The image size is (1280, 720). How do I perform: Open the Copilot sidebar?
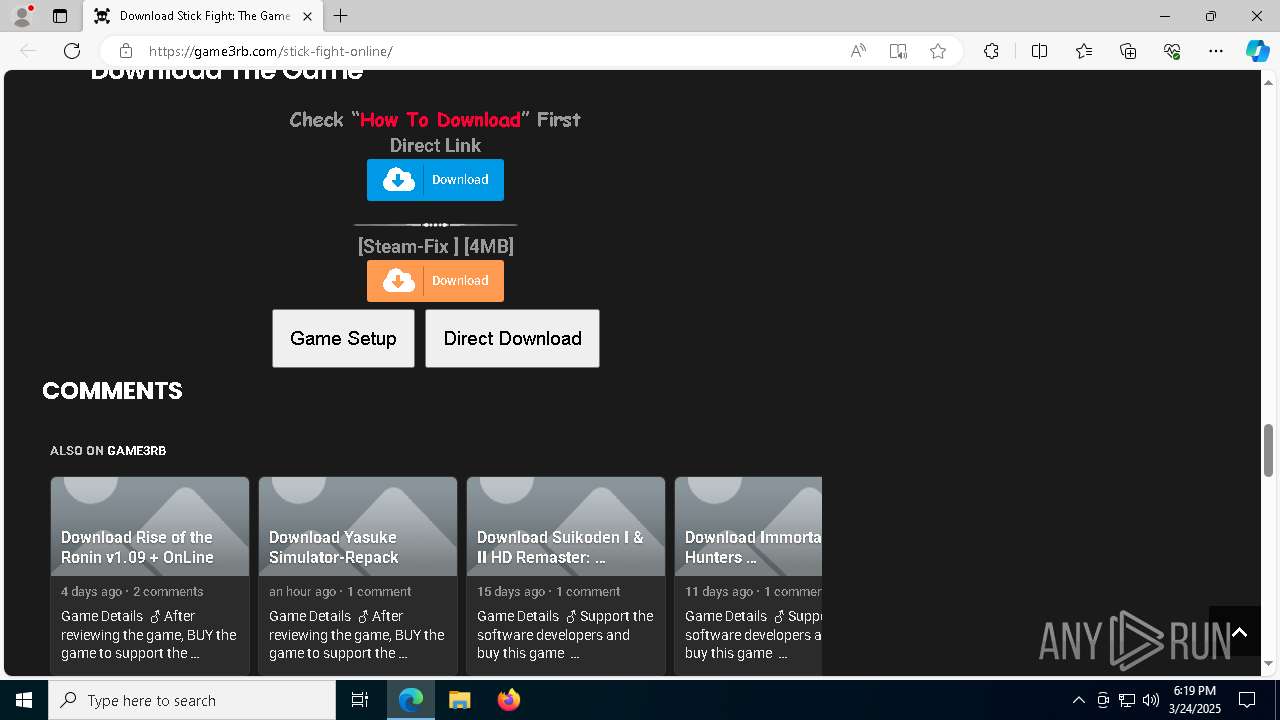[1257, 51]
